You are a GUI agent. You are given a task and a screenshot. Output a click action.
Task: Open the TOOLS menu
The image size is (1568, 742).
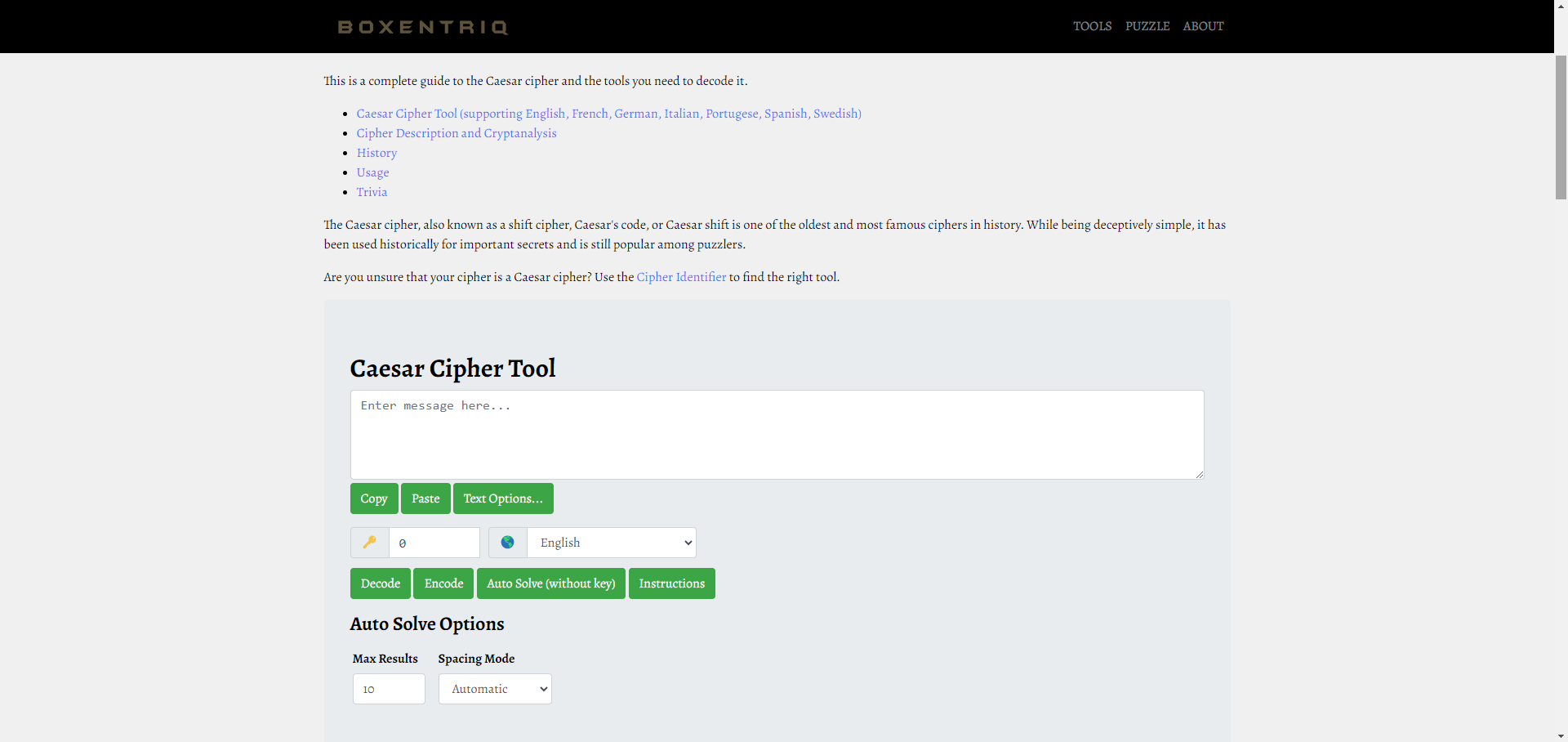(1092, 26)
